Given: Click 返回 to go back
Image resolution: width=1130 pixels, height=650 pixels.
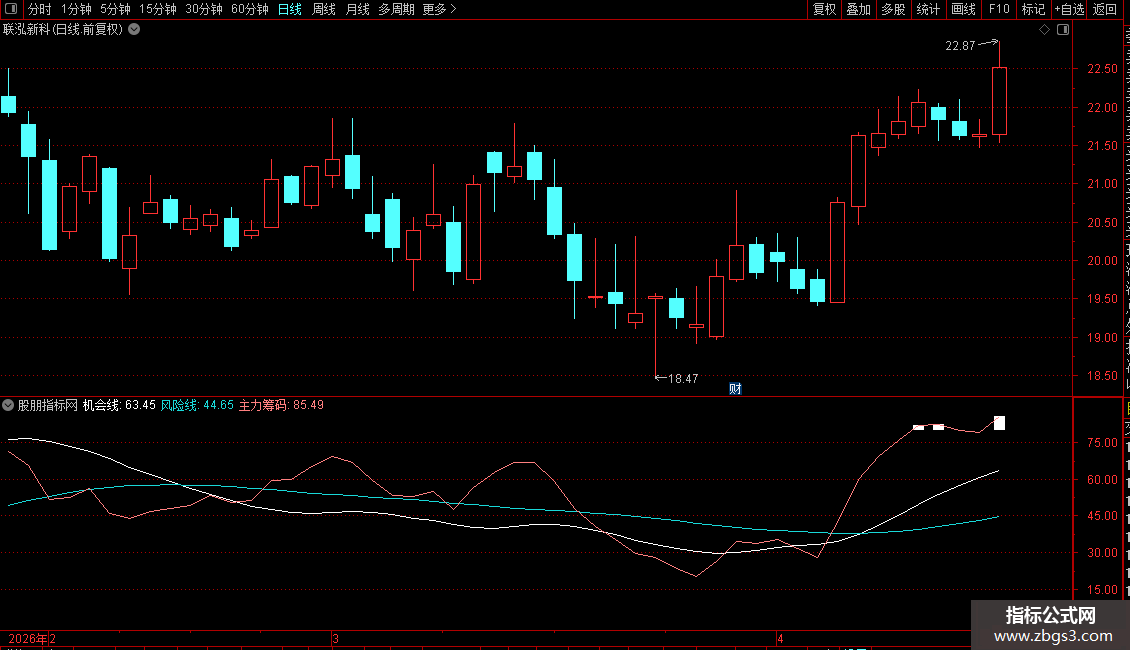Looking at the screenshot, I should [x=1104, y=9].
